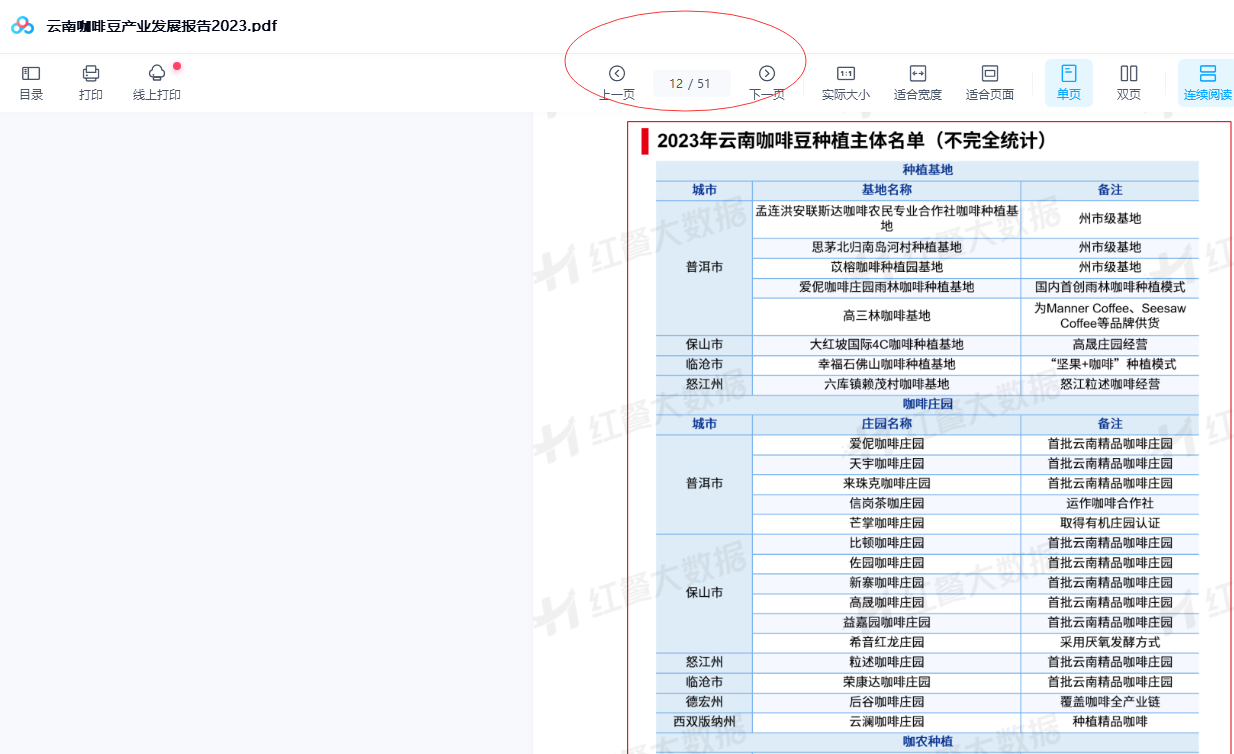Screen dimensions: 1234x754
Task: Click the 德宏州 city cell
Action: tap(704, 702)
